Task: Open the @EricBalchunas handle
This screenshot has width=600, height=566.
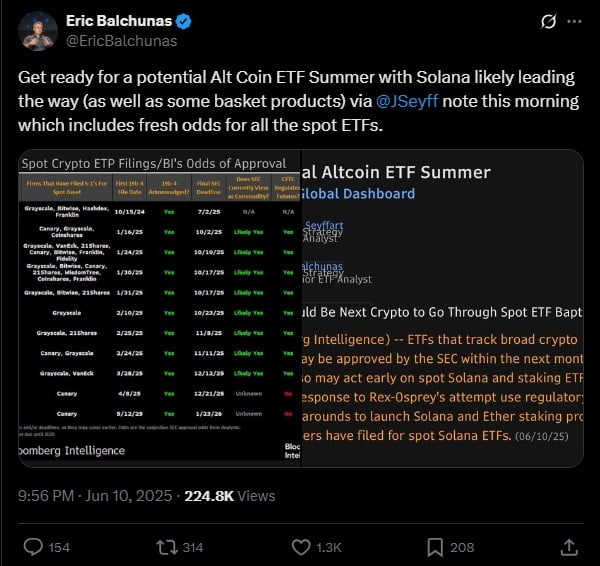Action: click(x=121, y=41)
